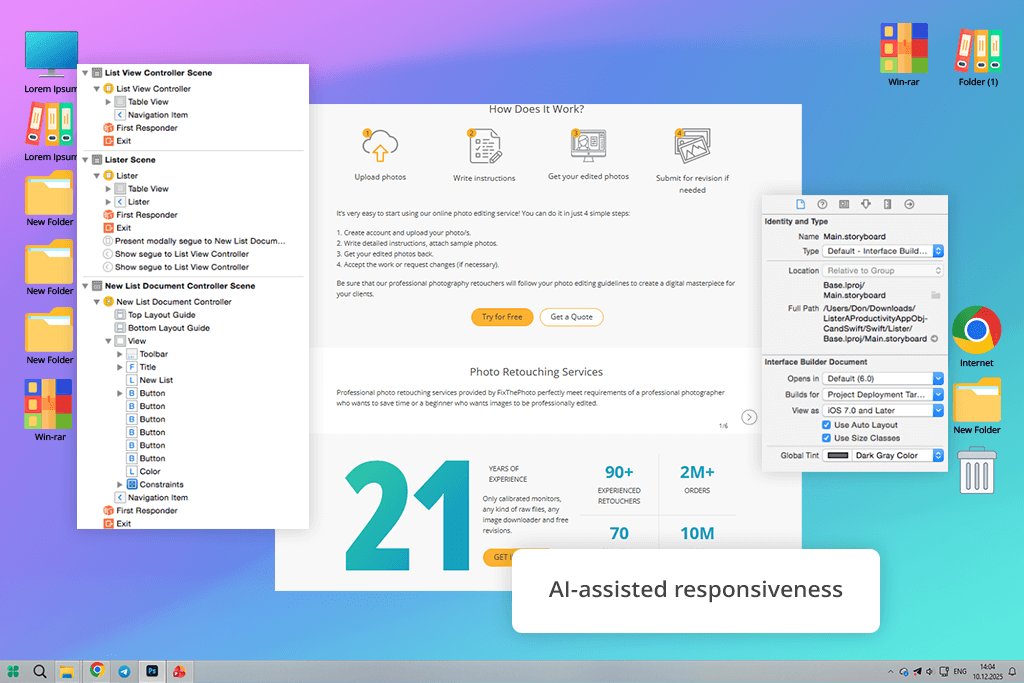
Task: Collapse List View Controller Scene triangle
Action: [86, 73]
